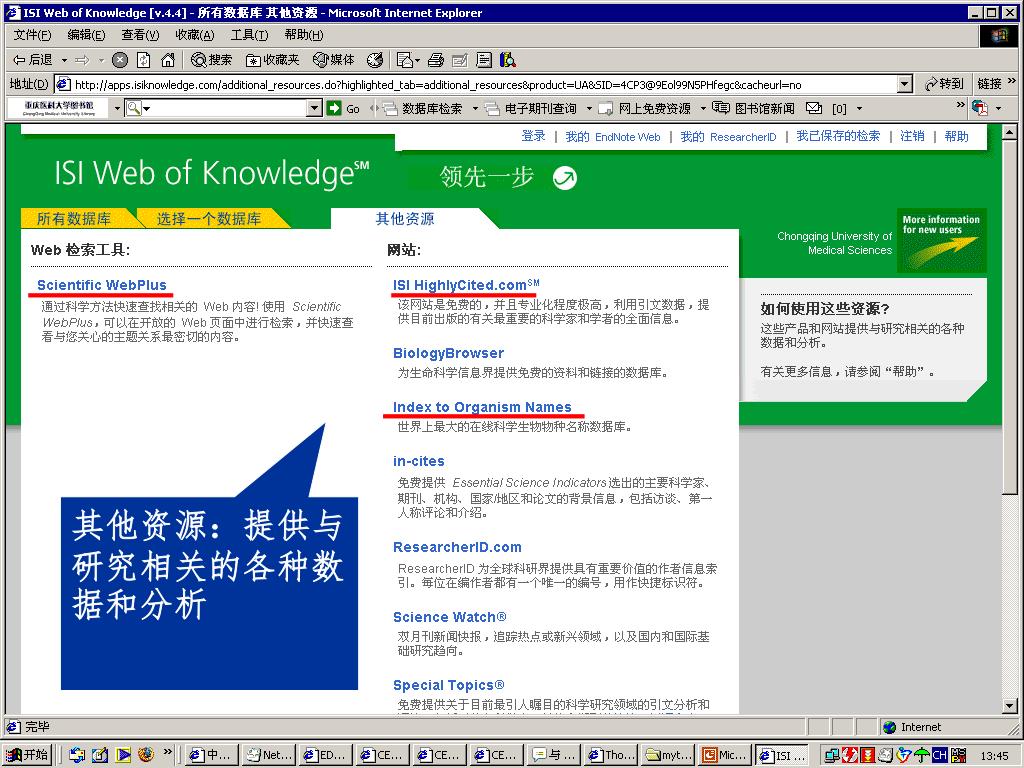
Task: Open the 文件(F) menu
Action: tap(32, 35)
